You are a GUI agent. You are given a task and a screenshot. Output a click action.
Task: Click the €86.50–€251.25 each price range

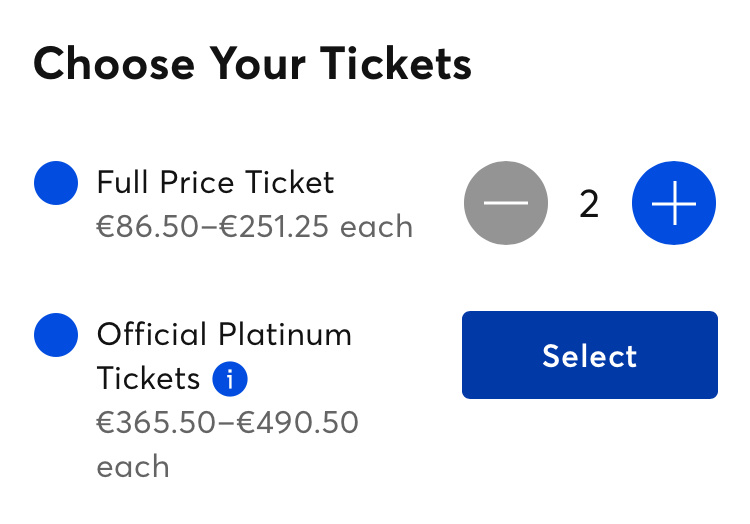click(x=254, y=227)
